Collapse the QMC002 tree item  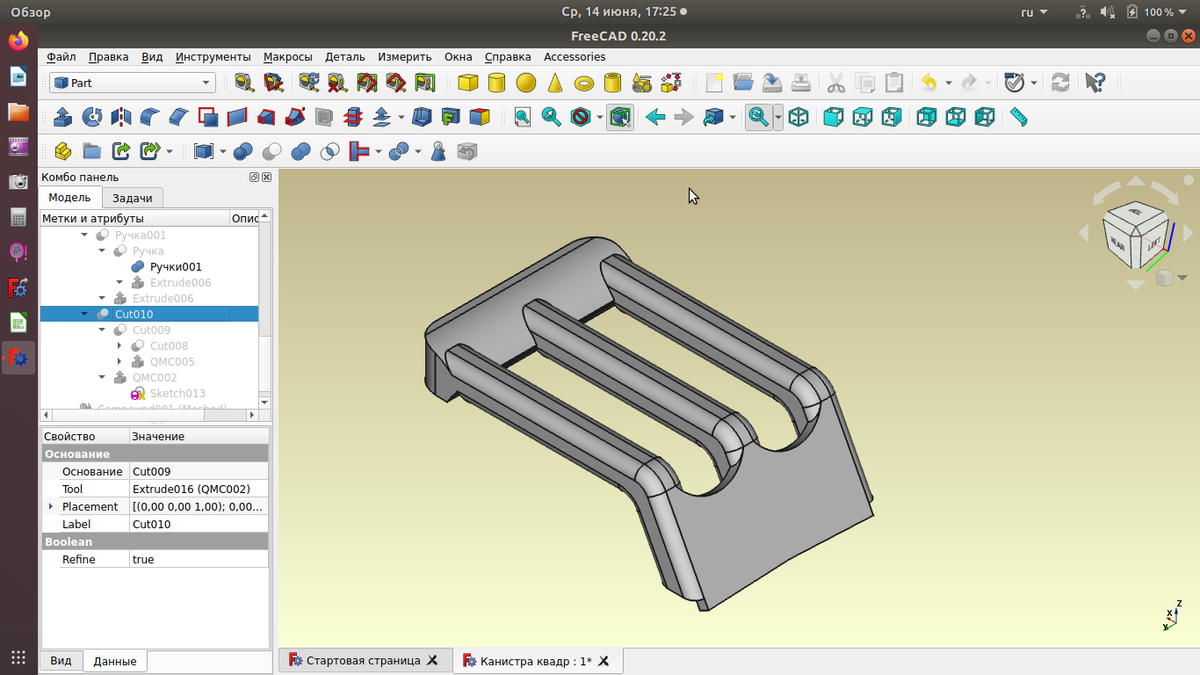102,378
